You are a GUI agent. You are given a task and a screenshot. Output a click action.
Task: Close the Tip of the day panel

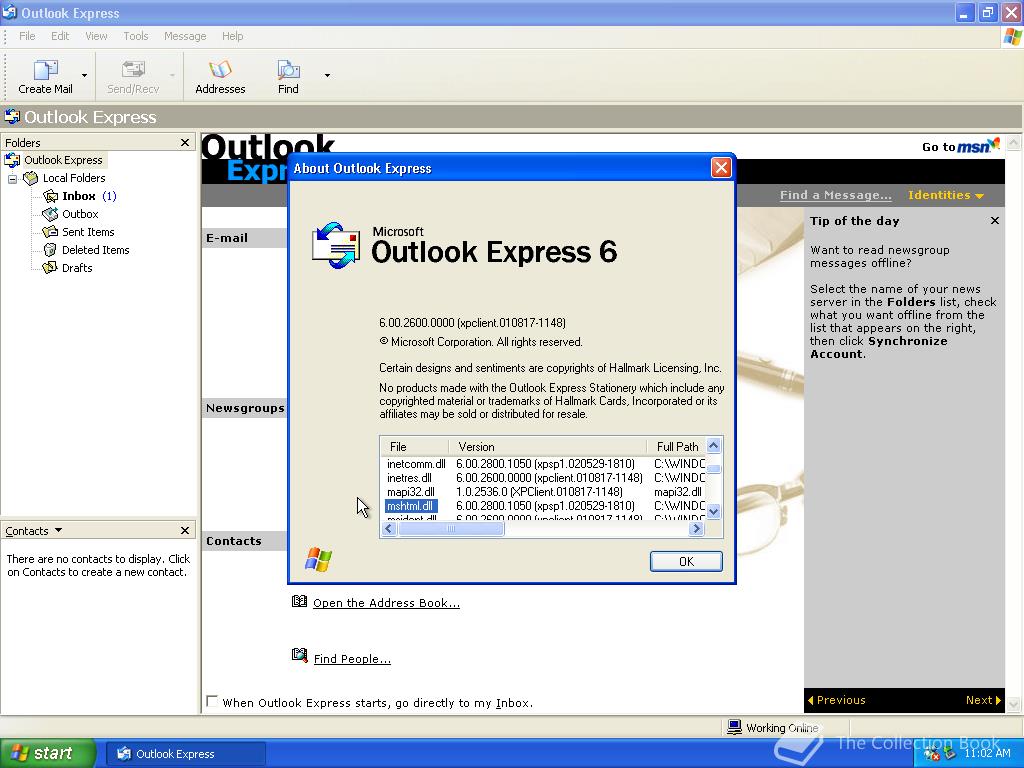tap(995, 221)
